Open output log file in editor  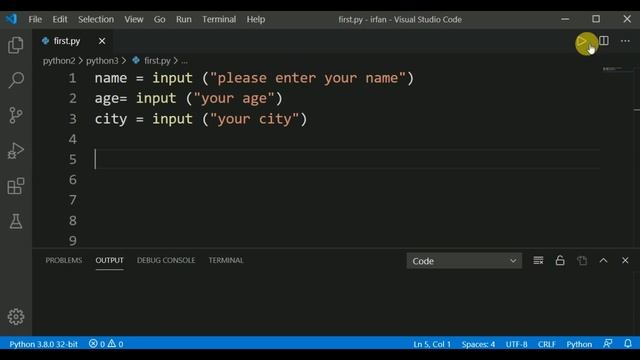click(x=582, y=260)
